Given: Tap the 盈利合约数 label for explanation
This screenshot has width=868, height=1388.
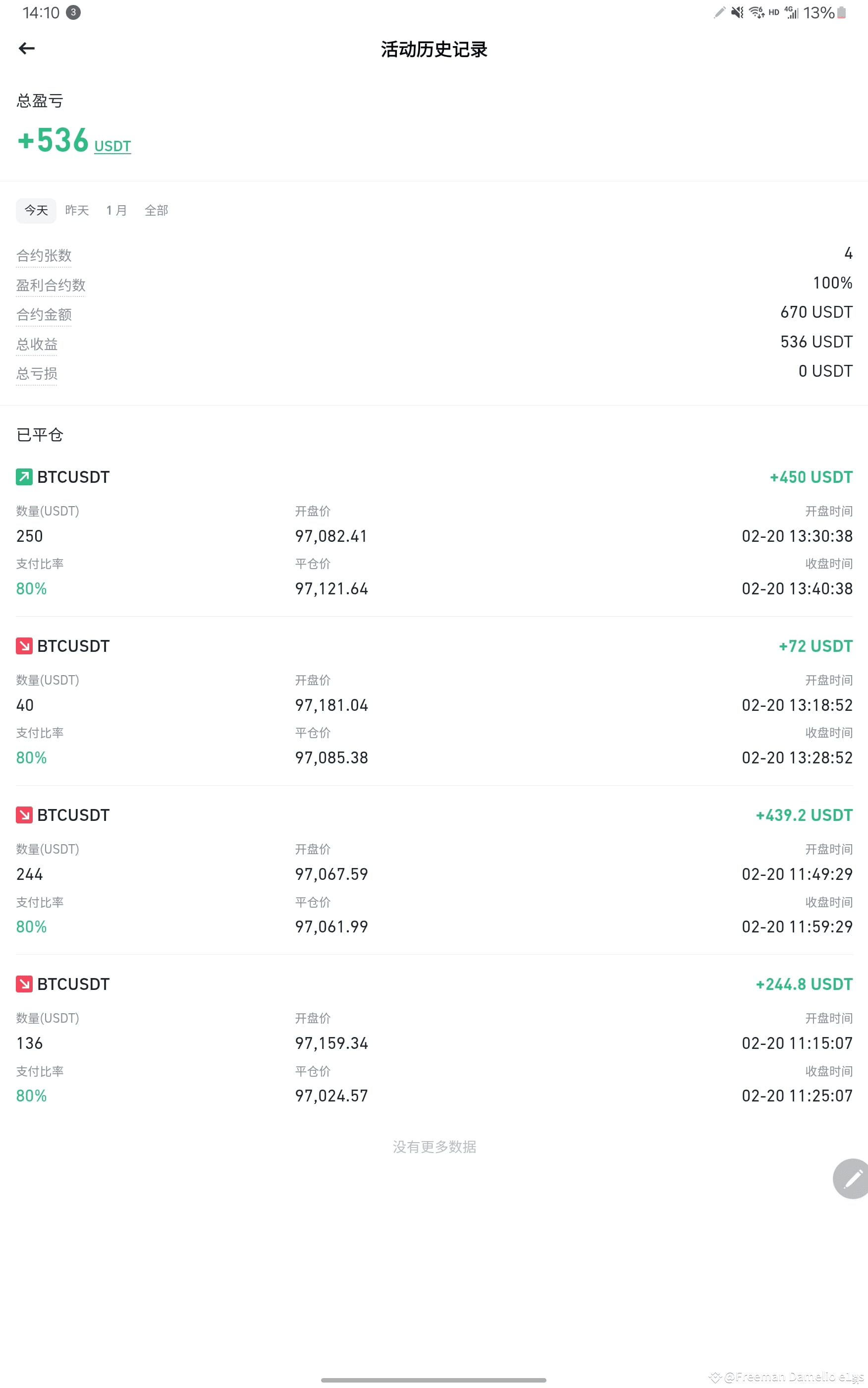Looking at the screenshot, I should [x=51, y=285].
